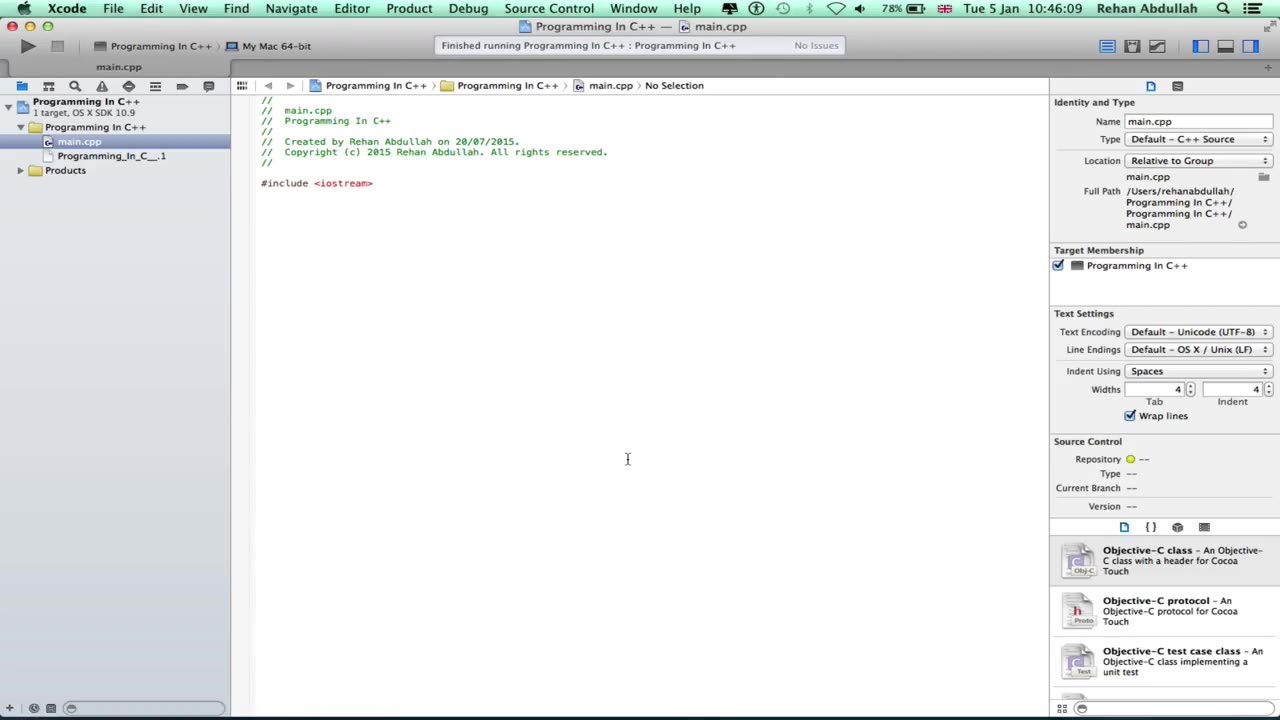This screenshot has height=720, width=1280.
Task: Show the Code Snippet library
Action: point(1150,527)
